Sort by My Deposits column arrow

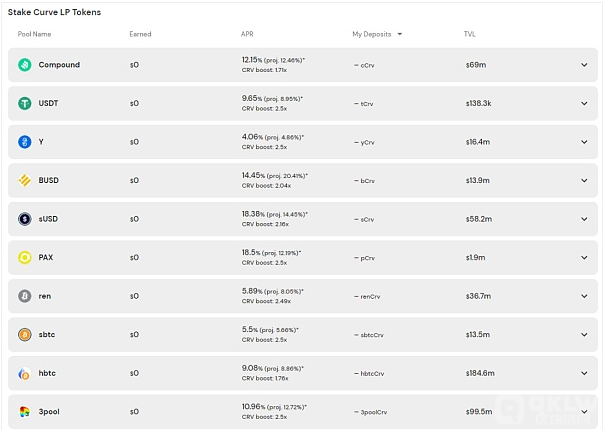[399, 34]
